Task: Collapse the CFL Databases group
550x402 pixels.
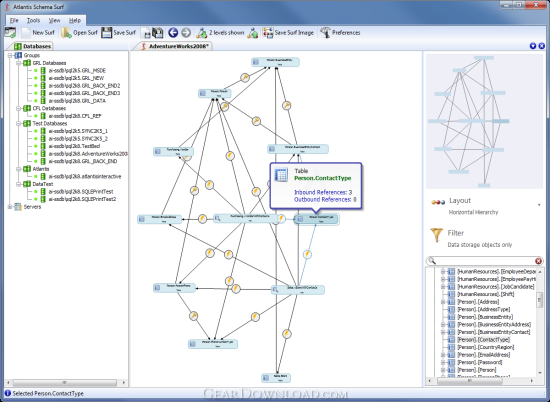Action: pos(19,108)
